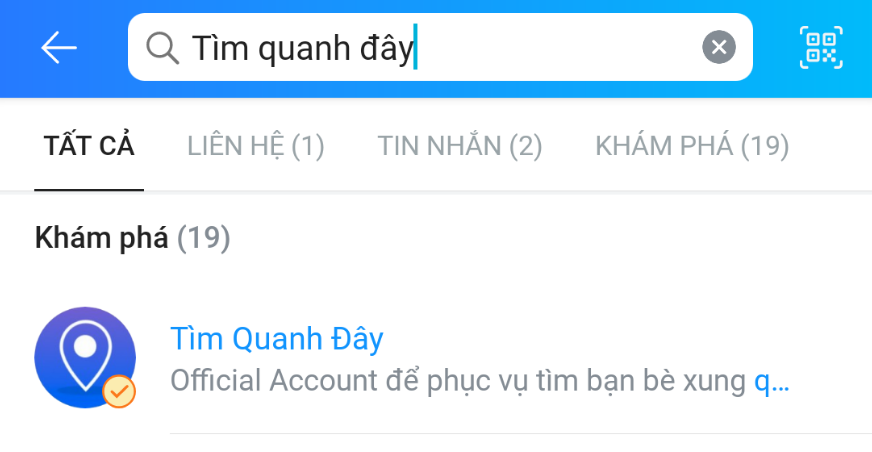Click the Khám phá section heading
The width and height of the screenshot is (872, 452).
[102, 238]
